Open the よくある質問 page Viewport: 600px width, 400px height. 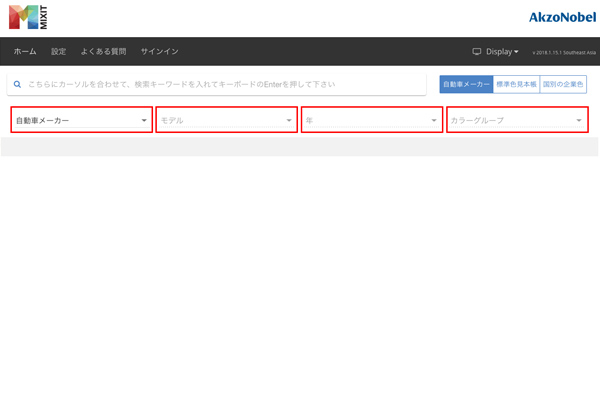click(x=103, y=52)
